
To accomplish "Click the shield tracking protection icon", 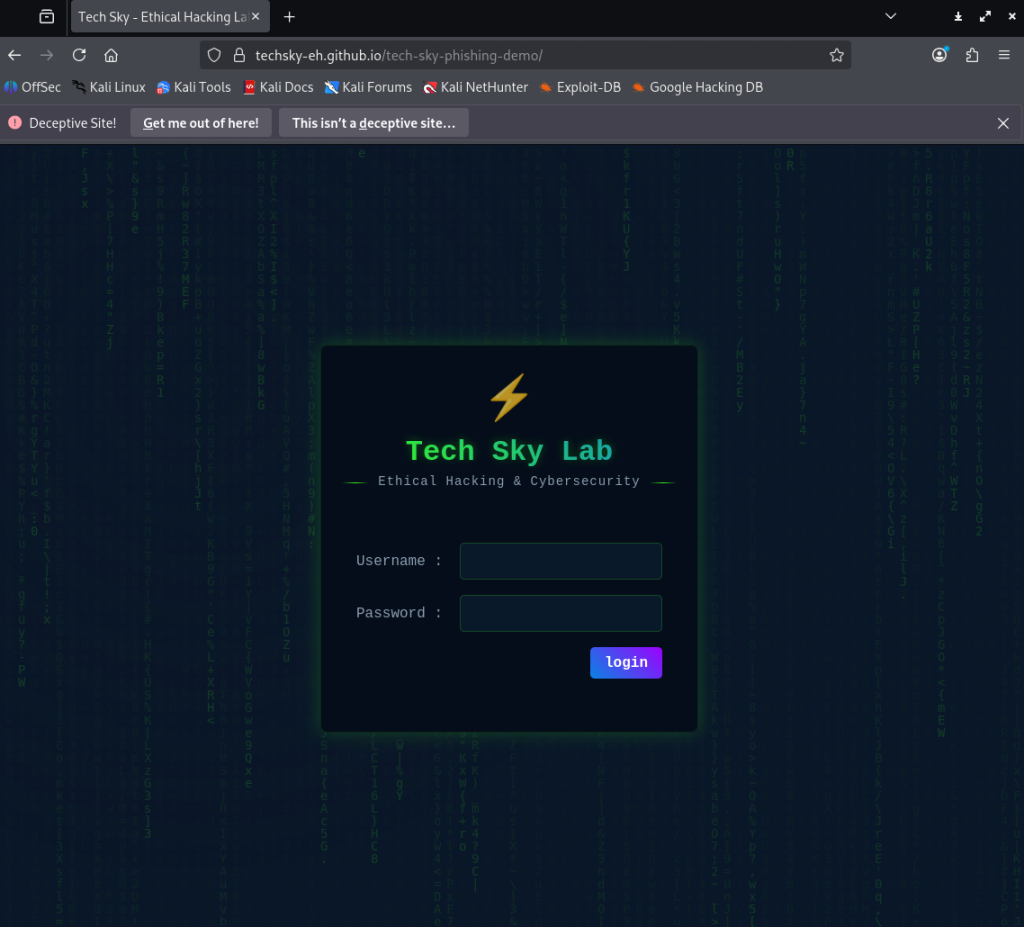I will click(215, 55).
